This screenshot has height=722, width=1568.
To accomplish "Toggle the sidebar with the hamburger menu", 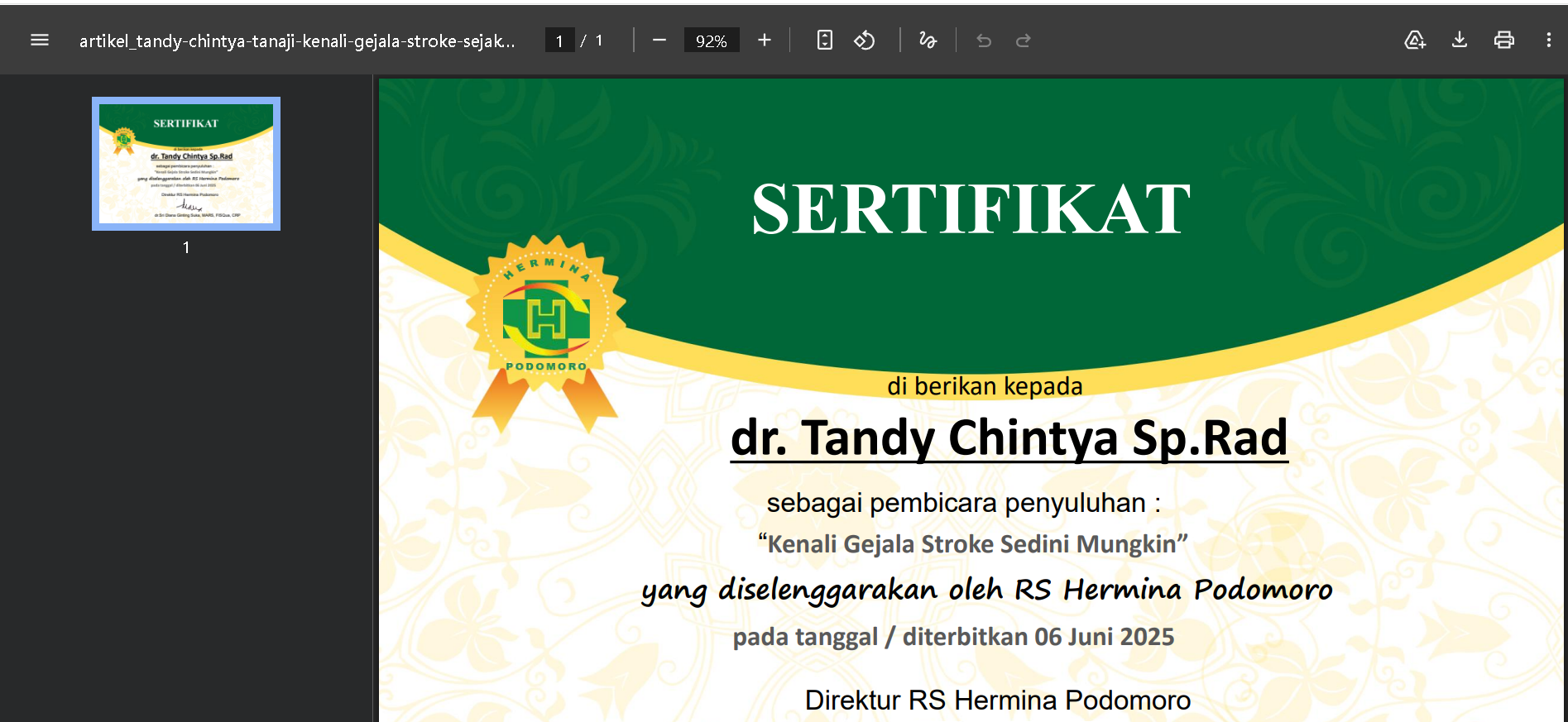I will [40, 41].
